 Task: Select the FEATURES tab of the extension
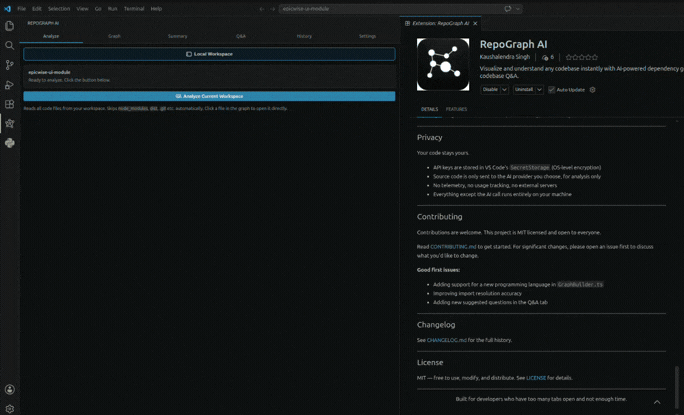click(x=456, y=110)
